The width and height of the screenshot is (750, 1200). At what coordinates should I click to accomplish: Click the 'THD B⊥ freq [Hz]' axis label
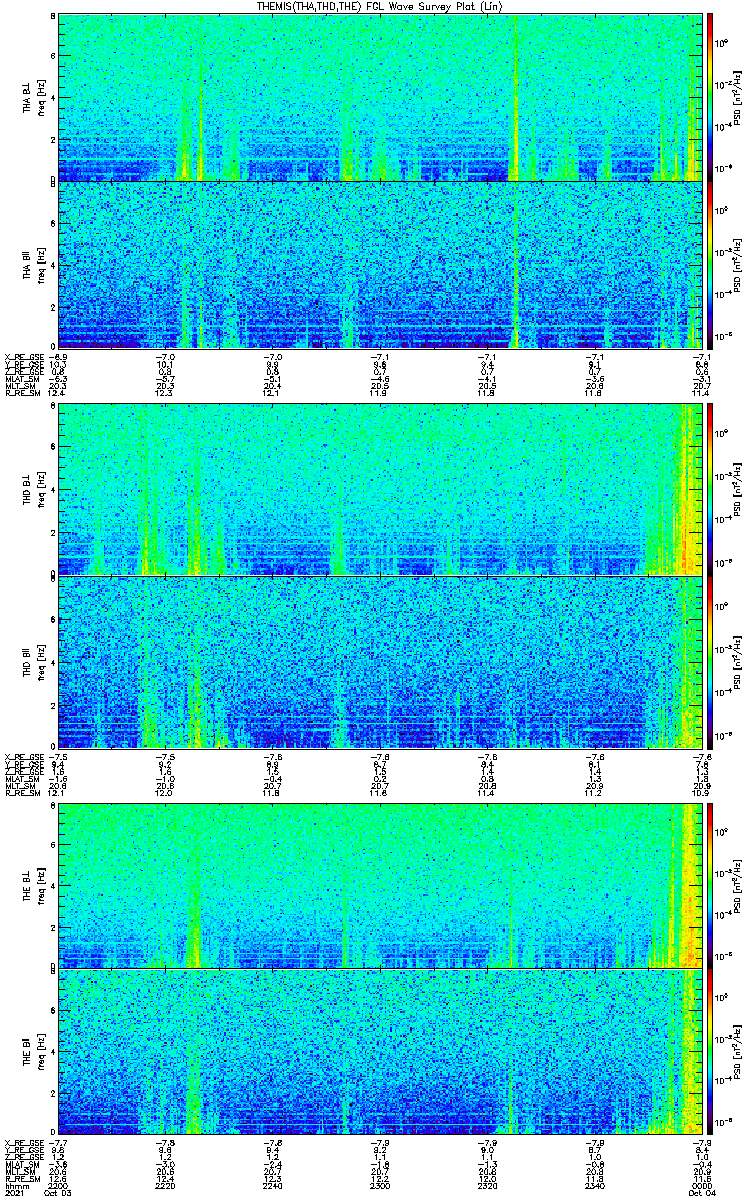point(33,489)
